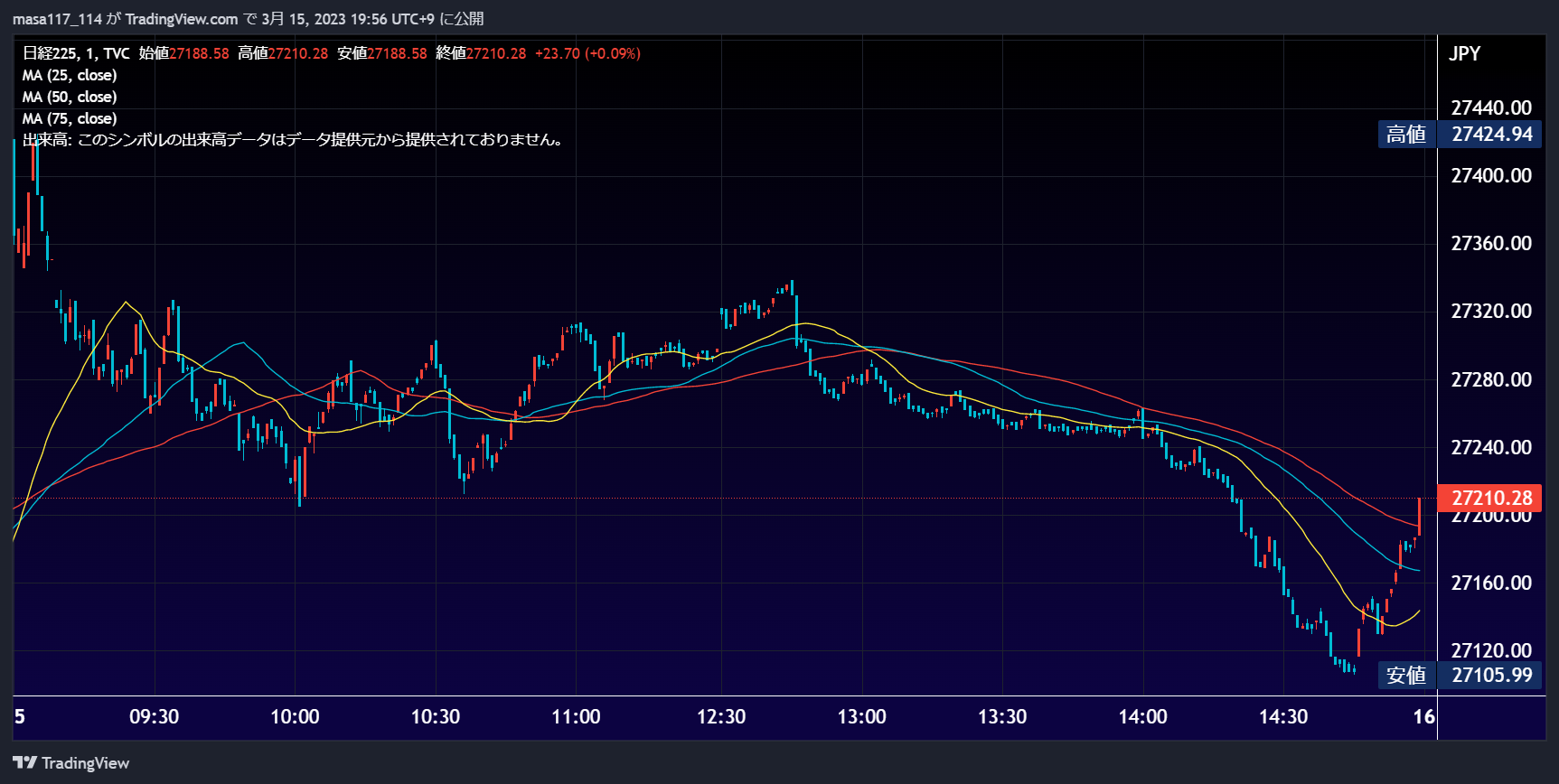Click the +23.70 (+0.09%) change value

587,53
